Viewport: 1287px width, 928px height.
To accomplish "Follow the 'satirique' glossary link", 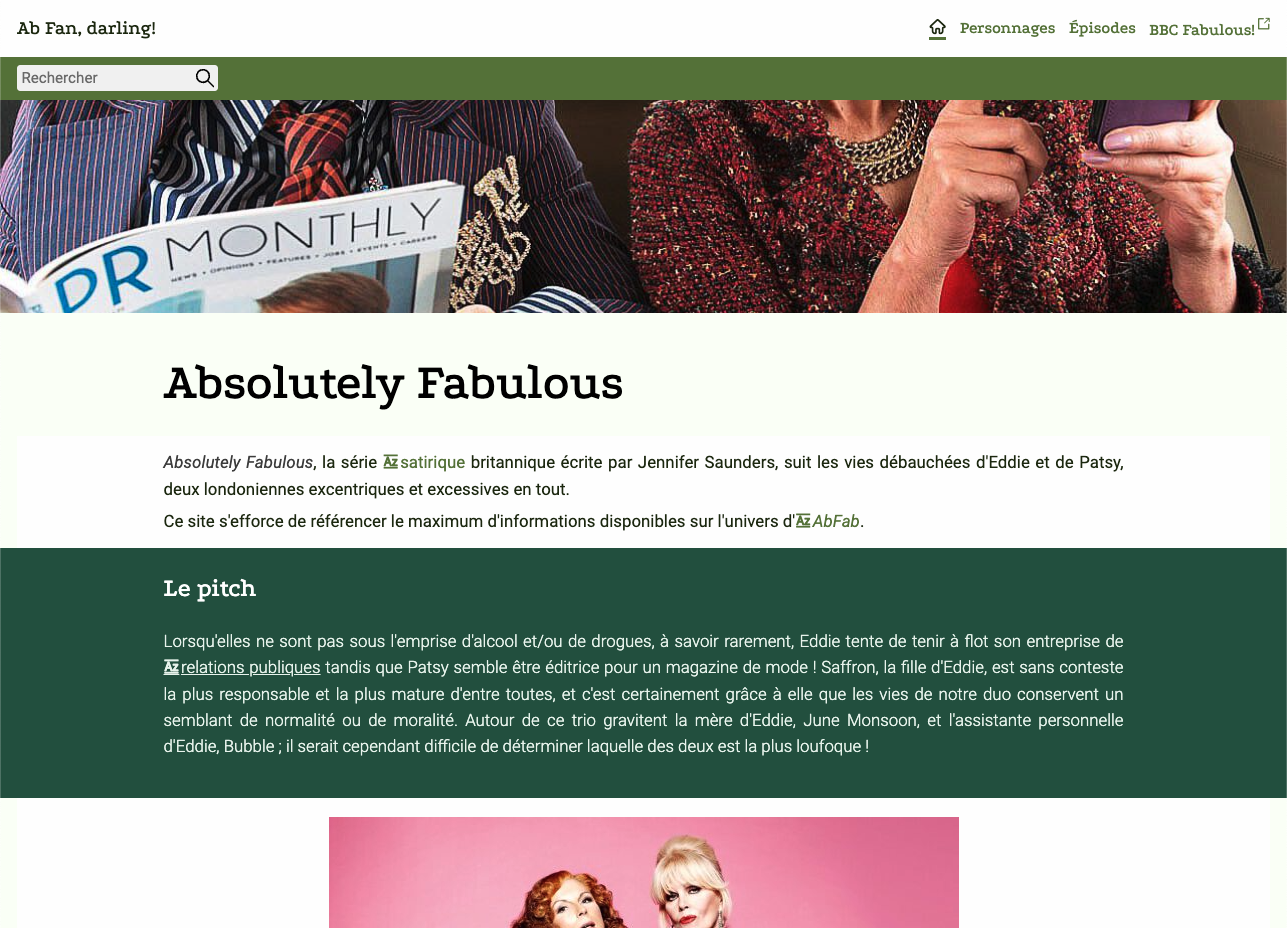I will coord(432,462).
